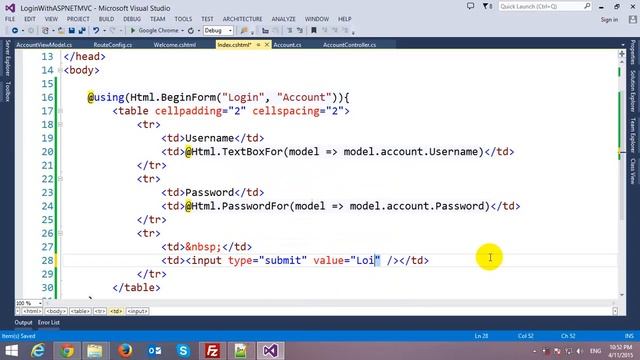
Task: Open the Output panel tab
Action: 23,322
